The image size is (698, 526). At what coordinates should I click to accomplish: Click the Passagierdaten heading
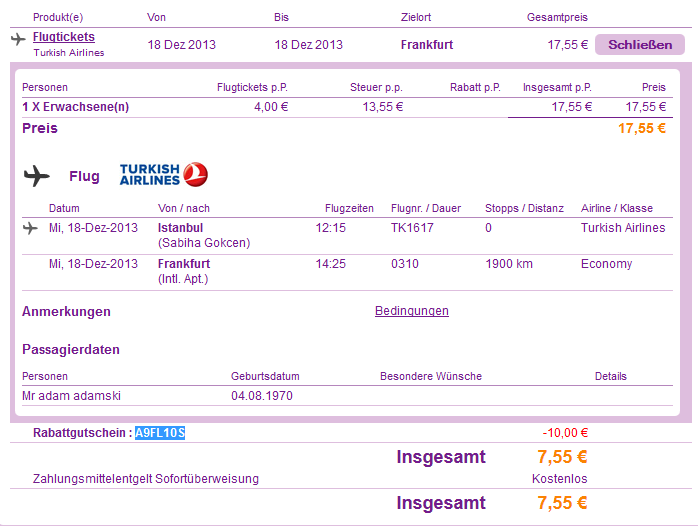tap(71, 349)
